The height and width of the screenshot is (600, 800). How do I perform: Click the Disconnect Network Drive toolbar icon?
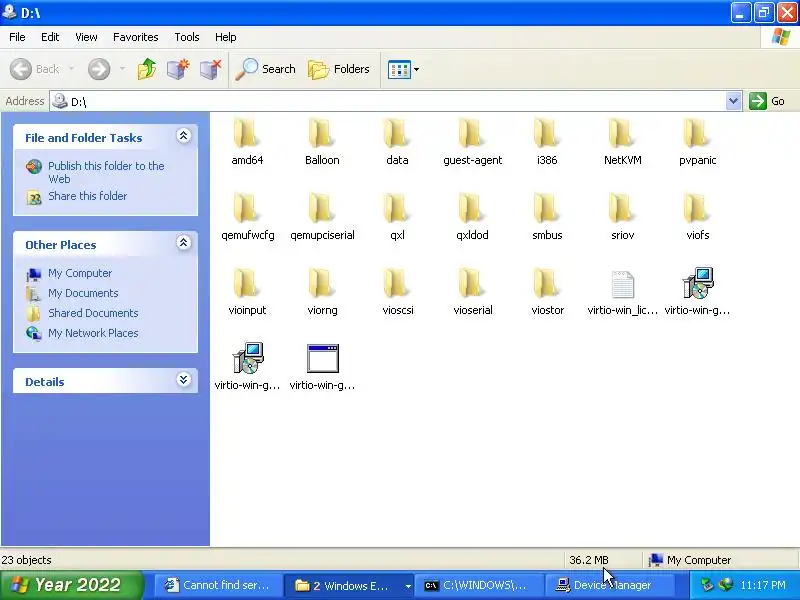click(x=210, y=69)
